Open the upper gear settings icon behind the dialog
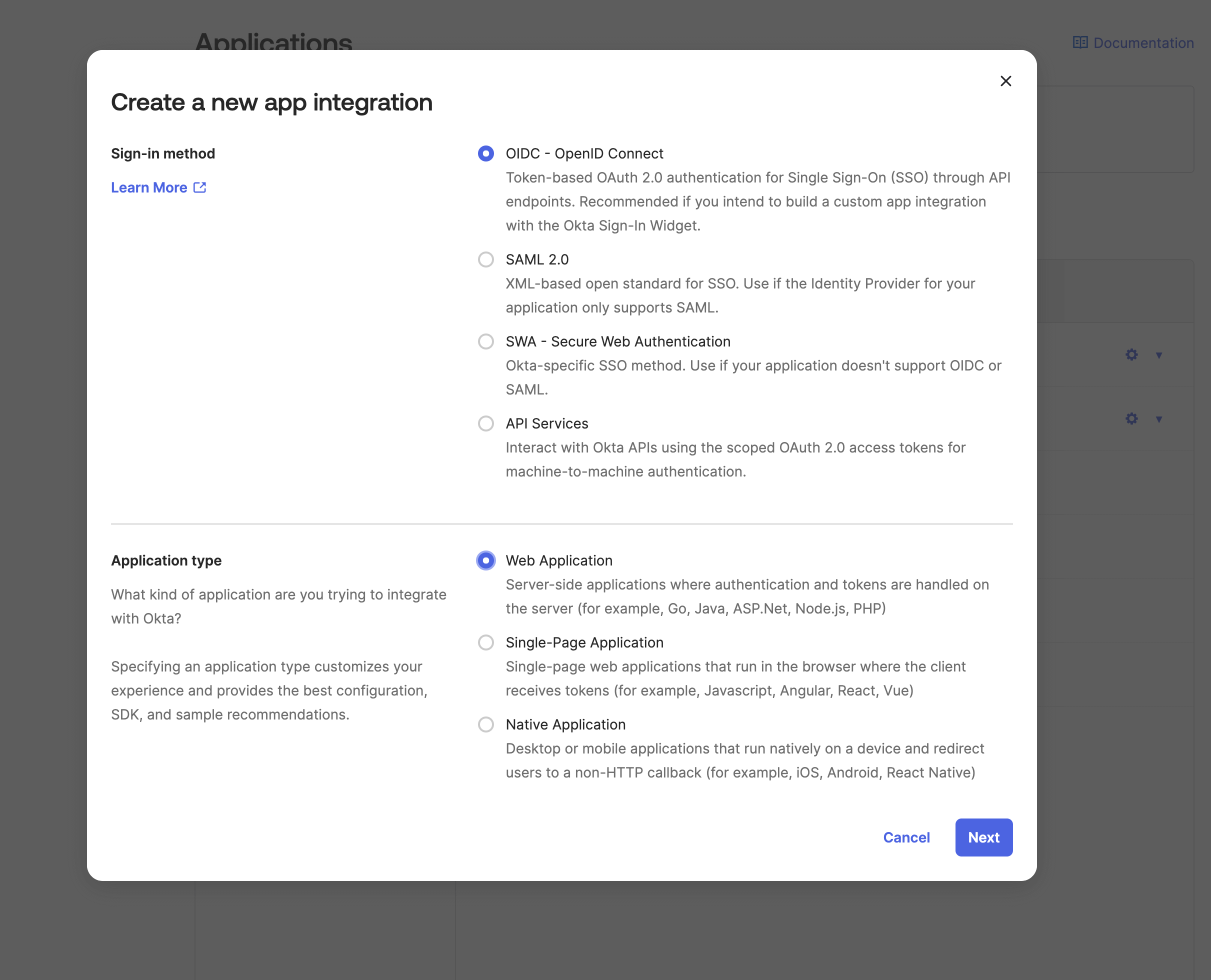Viewport: 1211px width, 980px height. pyautogui.click(x=1131, y=354)
